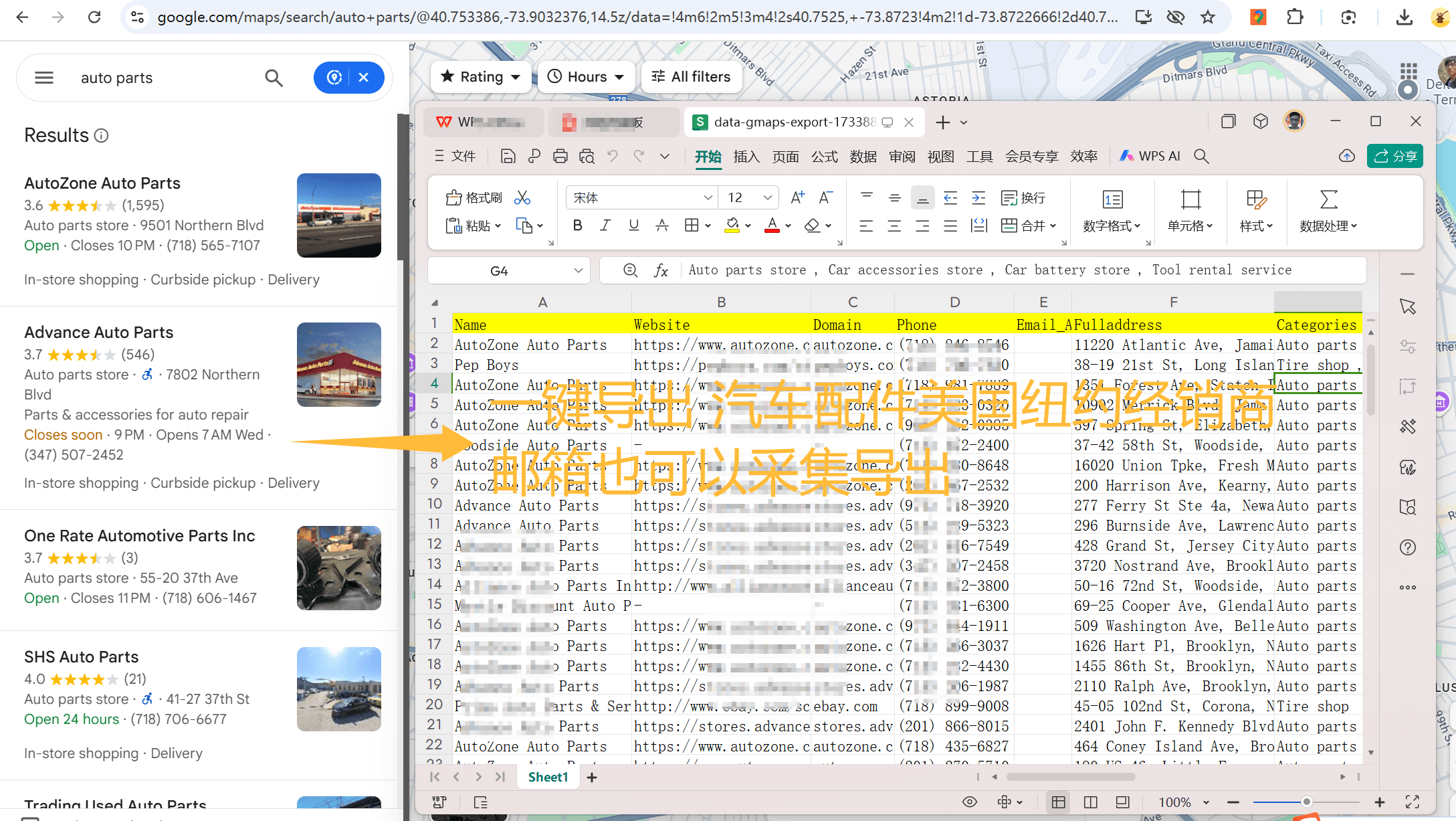Click the browser reload icon
Viewport: 1456px width, 821px height.
[x=94, y=17]
